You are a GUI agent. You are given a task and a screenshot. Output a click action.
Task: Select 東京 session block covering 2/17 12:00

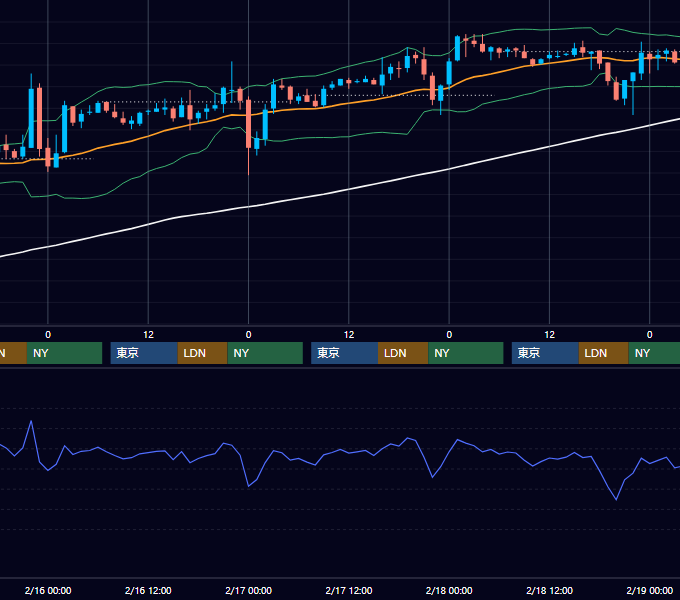tap(344, 353)
